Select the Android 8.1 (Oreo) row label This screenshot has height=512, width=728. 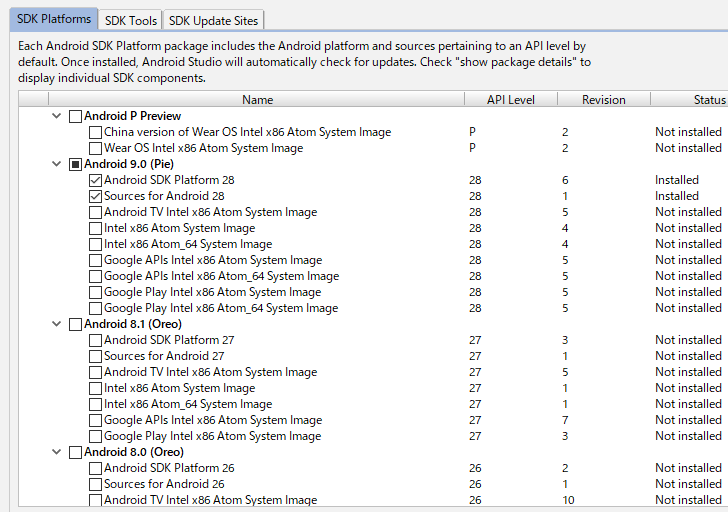click(133, 324)
